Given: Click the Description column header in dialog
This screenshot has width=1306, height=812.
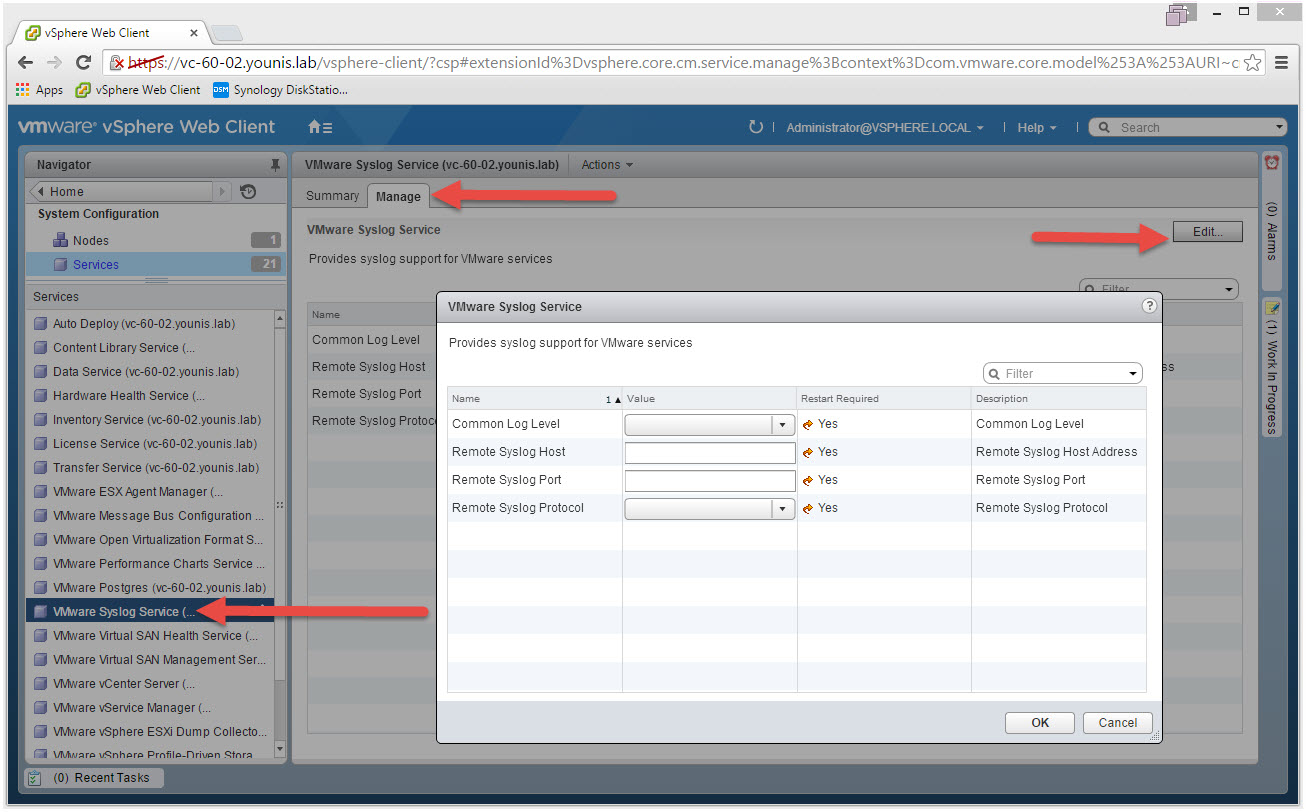Looking at the screenshot, I should (1059, 399).
